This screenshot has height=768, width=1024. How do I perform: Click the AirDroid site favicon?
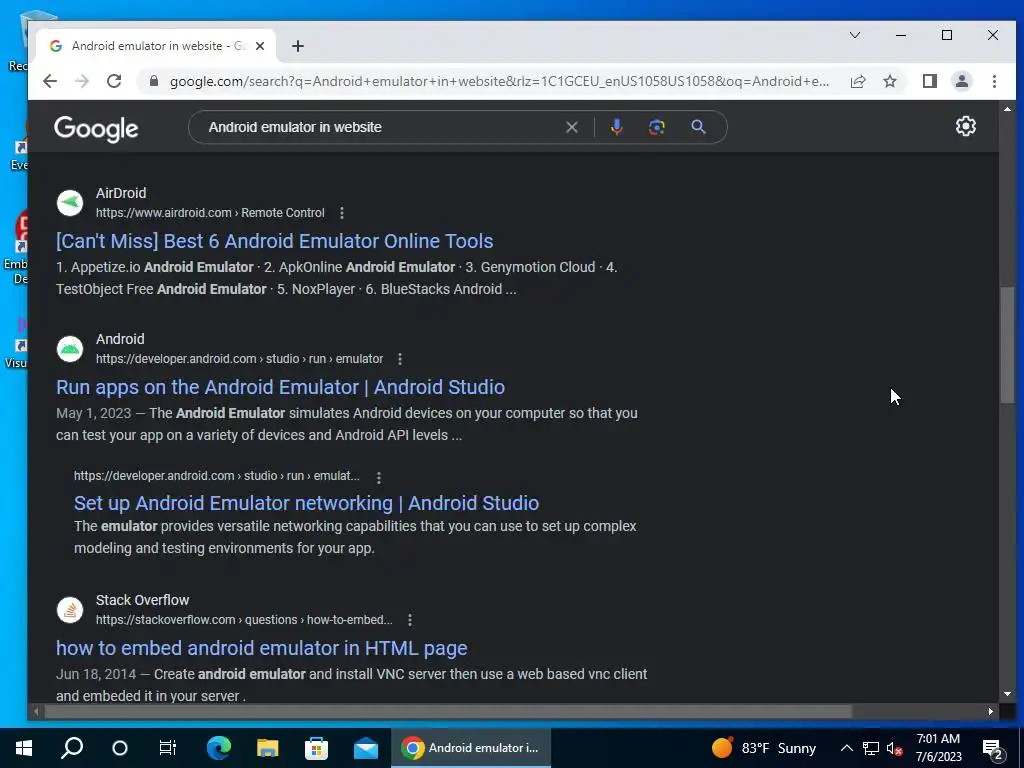70,203
